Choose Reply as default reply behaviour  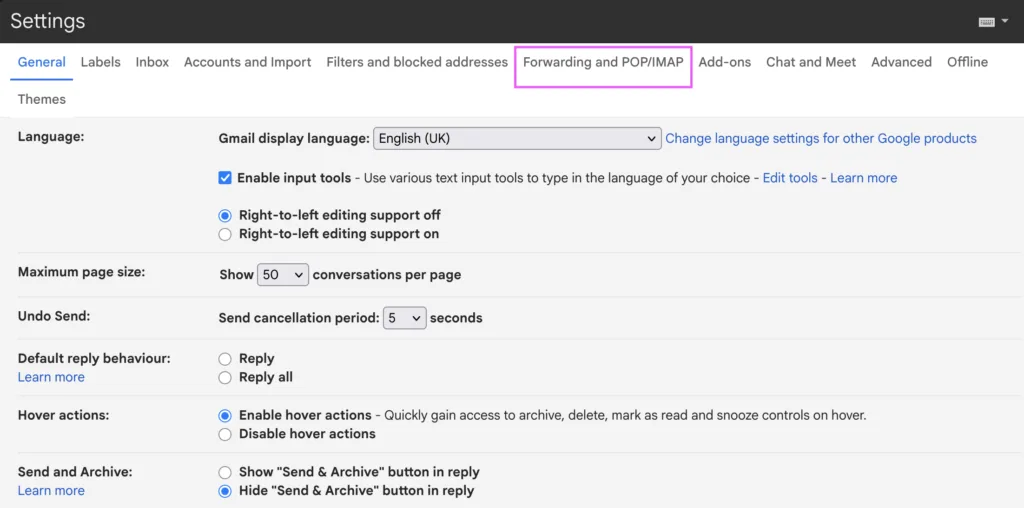point(225,358)
